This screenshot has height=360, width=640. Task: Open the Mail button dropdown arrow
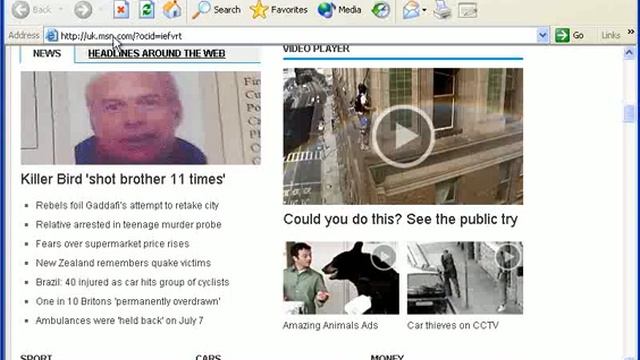click(x=424, y=10)
